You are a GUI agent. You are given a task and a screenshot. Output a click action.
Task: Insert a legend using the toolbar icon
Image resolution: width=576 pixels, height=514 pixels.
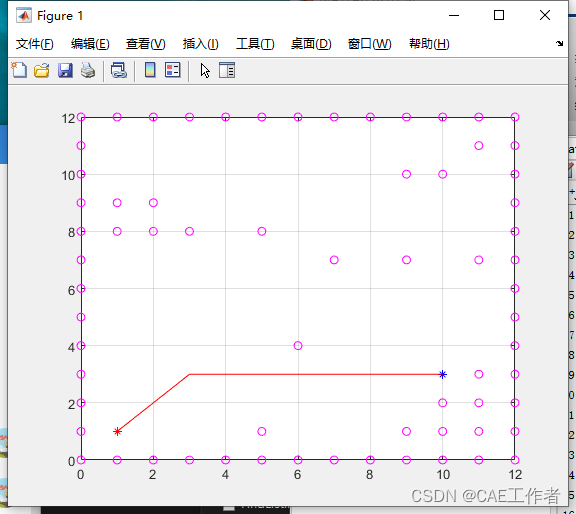tap(173, 70)
